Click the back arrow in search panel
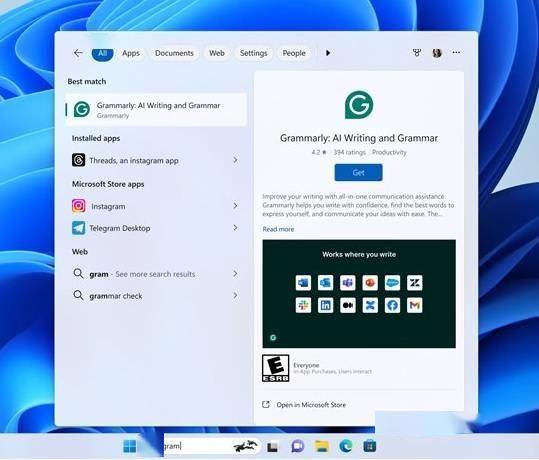539x460 pixels. (x=78, y=53)
